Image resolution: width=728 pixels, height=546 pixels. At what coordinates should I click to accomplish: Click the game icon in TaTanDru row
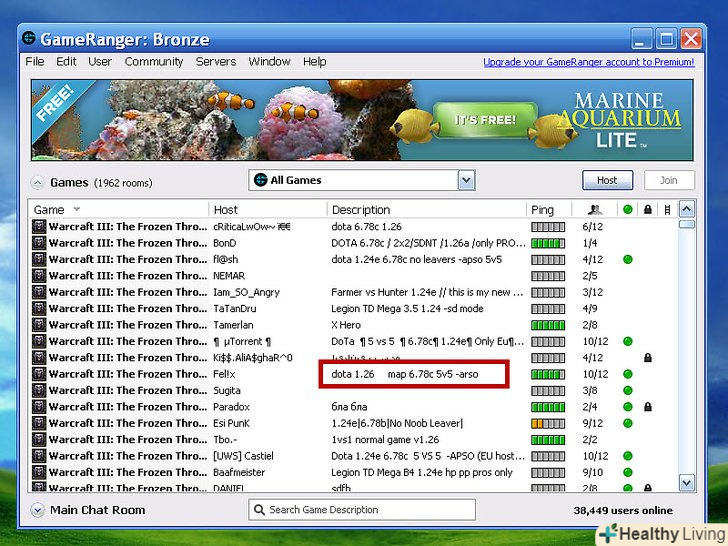[39, 308]
